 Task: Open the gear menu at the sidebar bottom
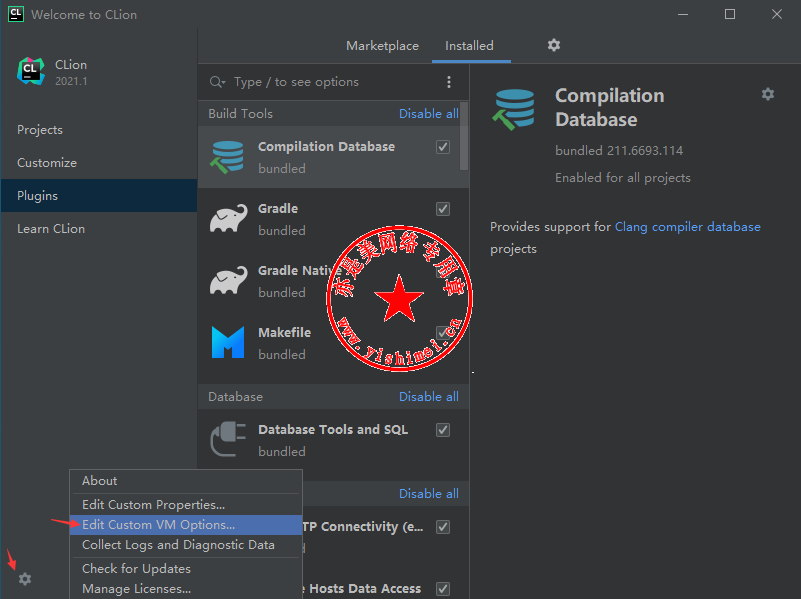(x=25, y=579)
